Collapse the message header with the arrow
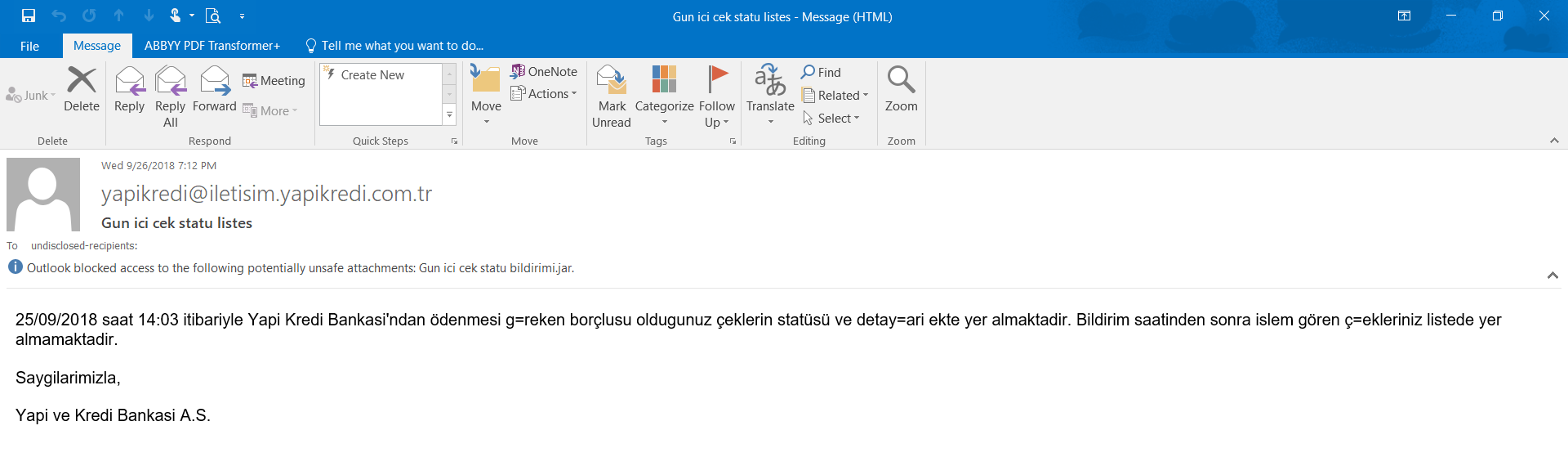The height and width of the screenshot is (466, 1568). tap(1552, 276)
